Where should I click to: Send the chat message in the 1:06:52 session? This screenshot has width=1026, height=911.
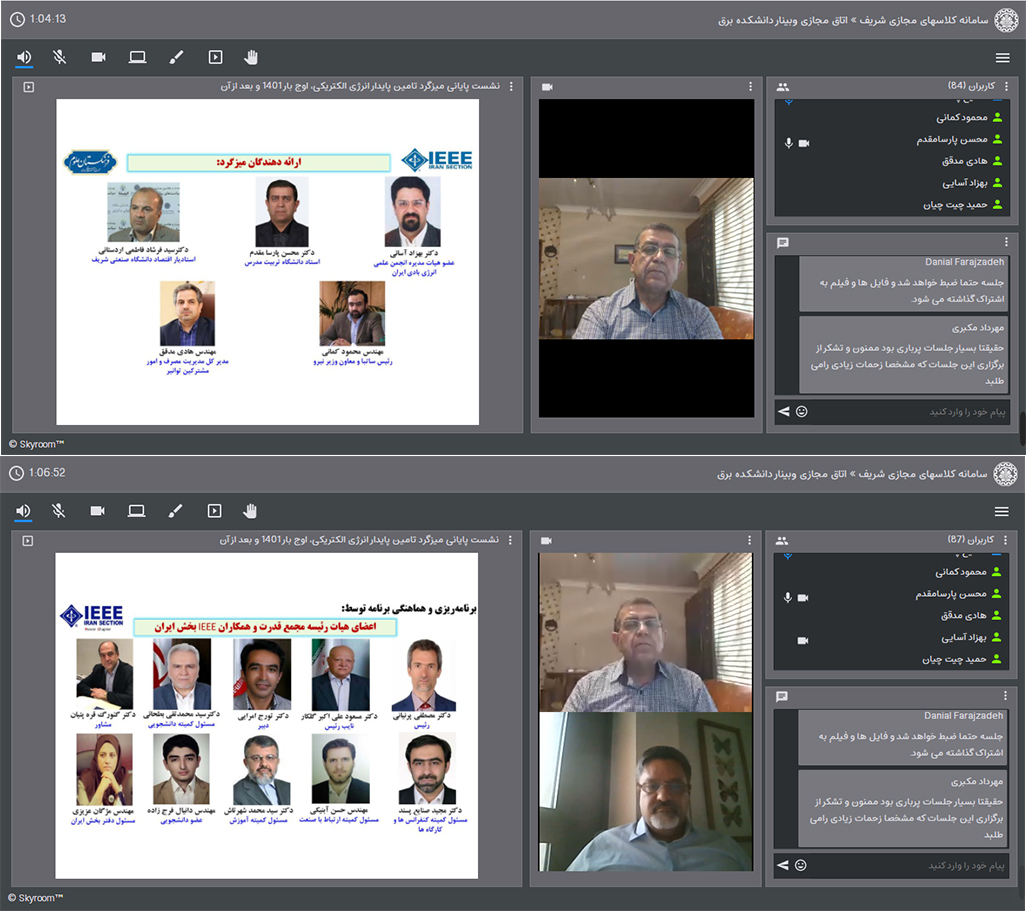(x=783, y=865)
